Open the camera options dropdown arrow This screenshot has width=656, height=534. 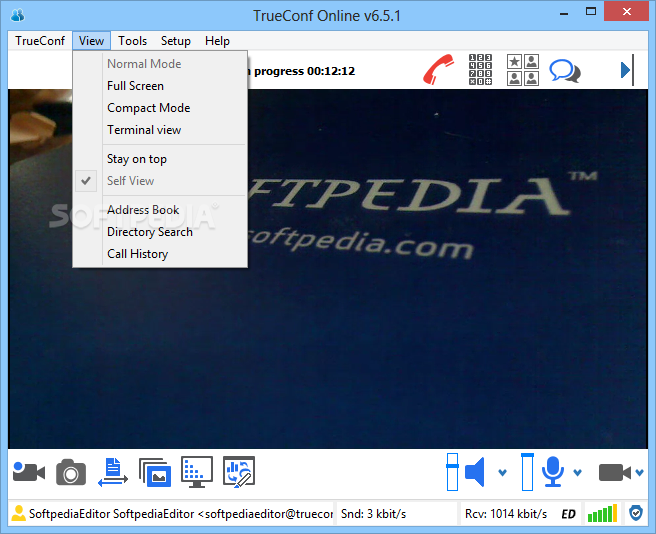639,472
